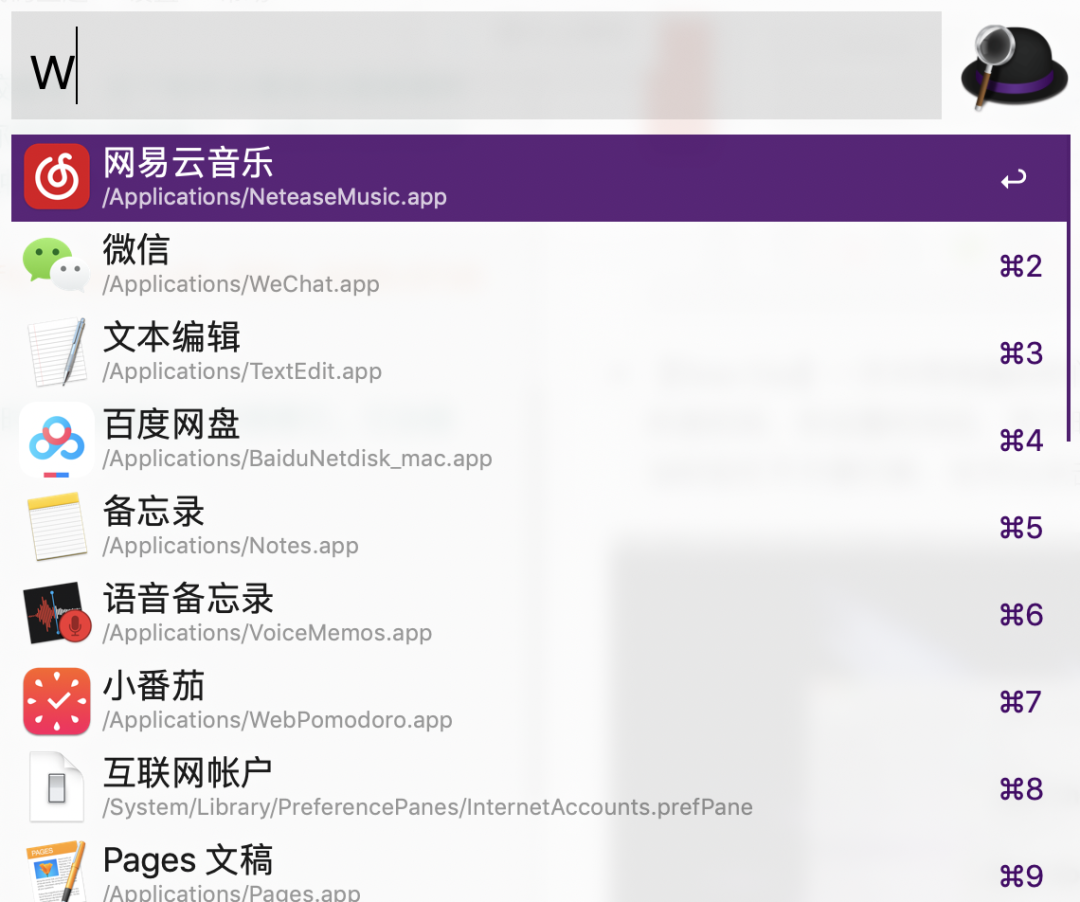Click the ⌘6 shortcut label

pos(1021,615)
